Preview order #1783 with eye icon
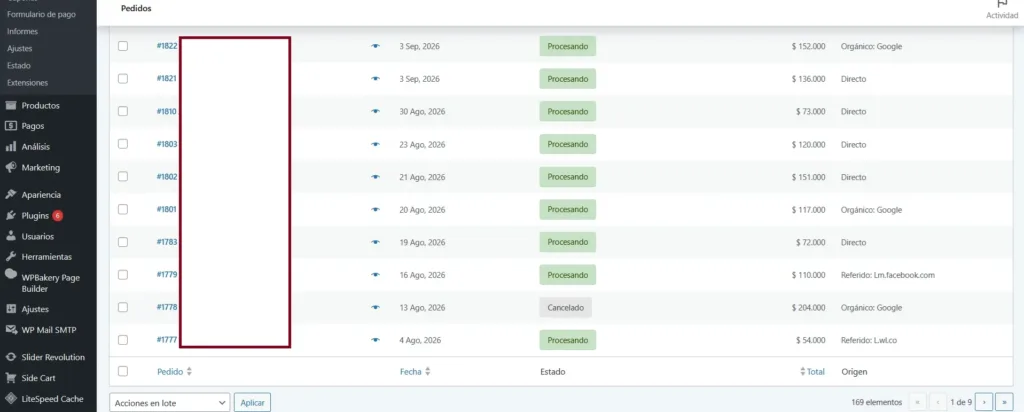This screenshot has height=412, width=1024. pyautogui.click(x=375, y=242)
